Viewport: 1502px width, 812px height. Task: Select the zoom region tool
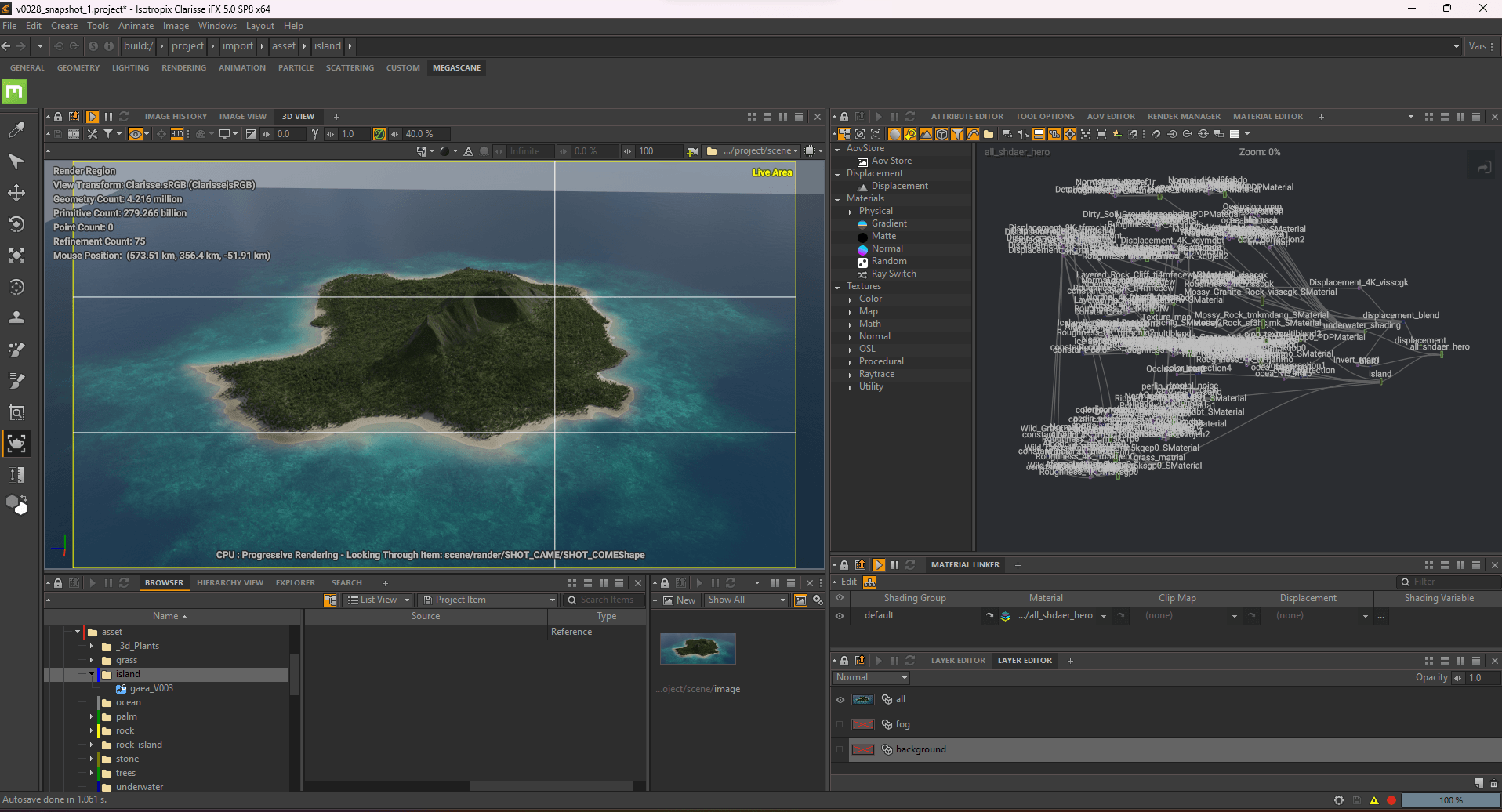pos(16,412)
